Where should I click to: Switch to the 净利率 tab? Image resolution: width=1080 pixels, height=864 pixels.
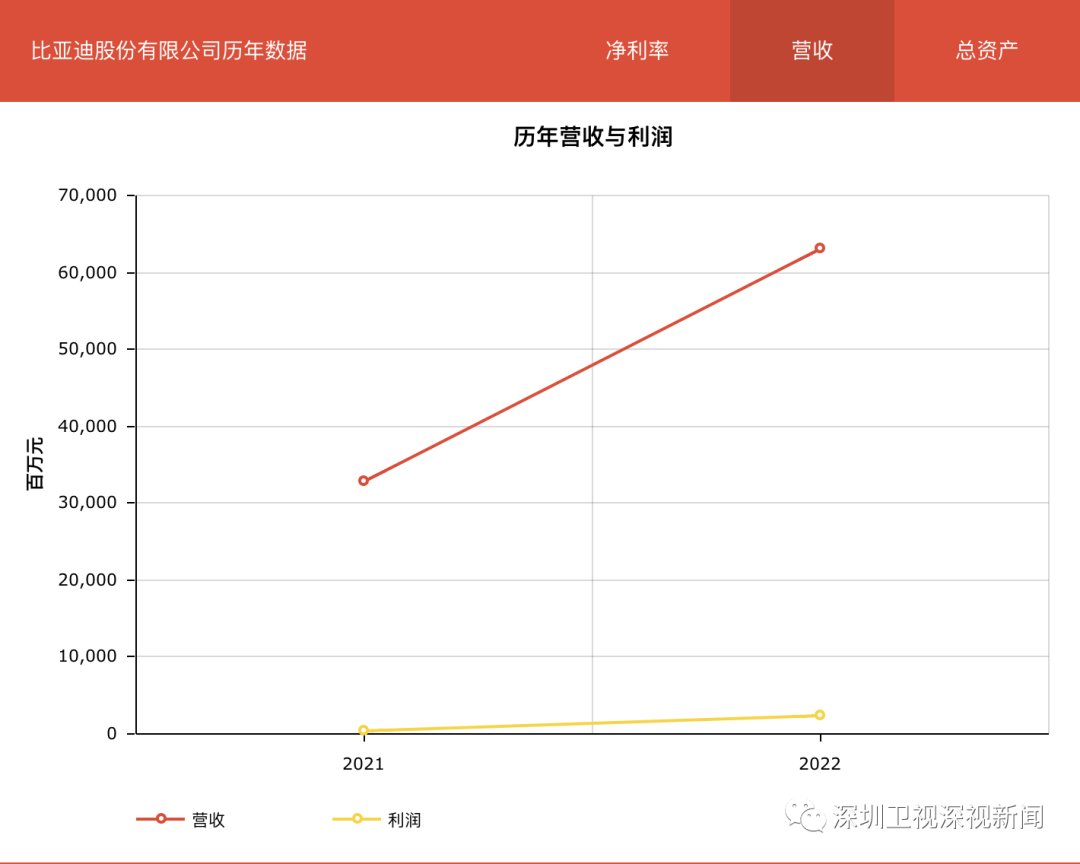[x=637, y=51]
